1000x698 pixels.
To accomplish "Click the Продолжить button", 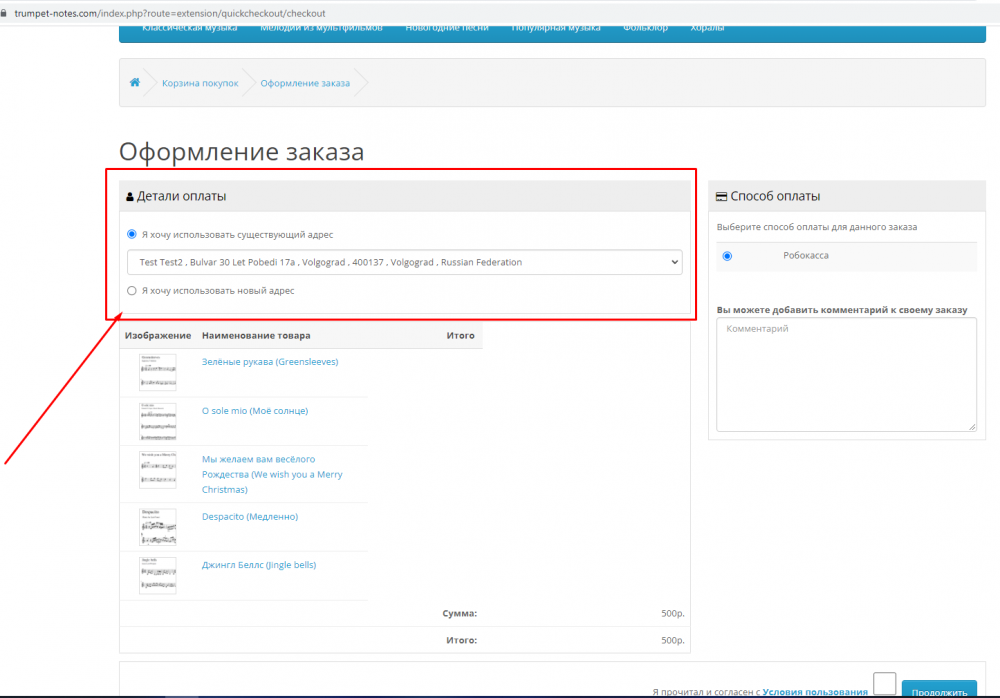I will tap(939, 689).
